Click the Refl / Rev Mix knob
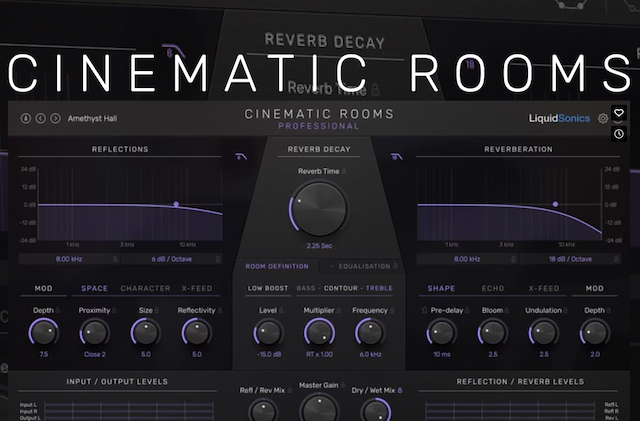 coord(263,411)
